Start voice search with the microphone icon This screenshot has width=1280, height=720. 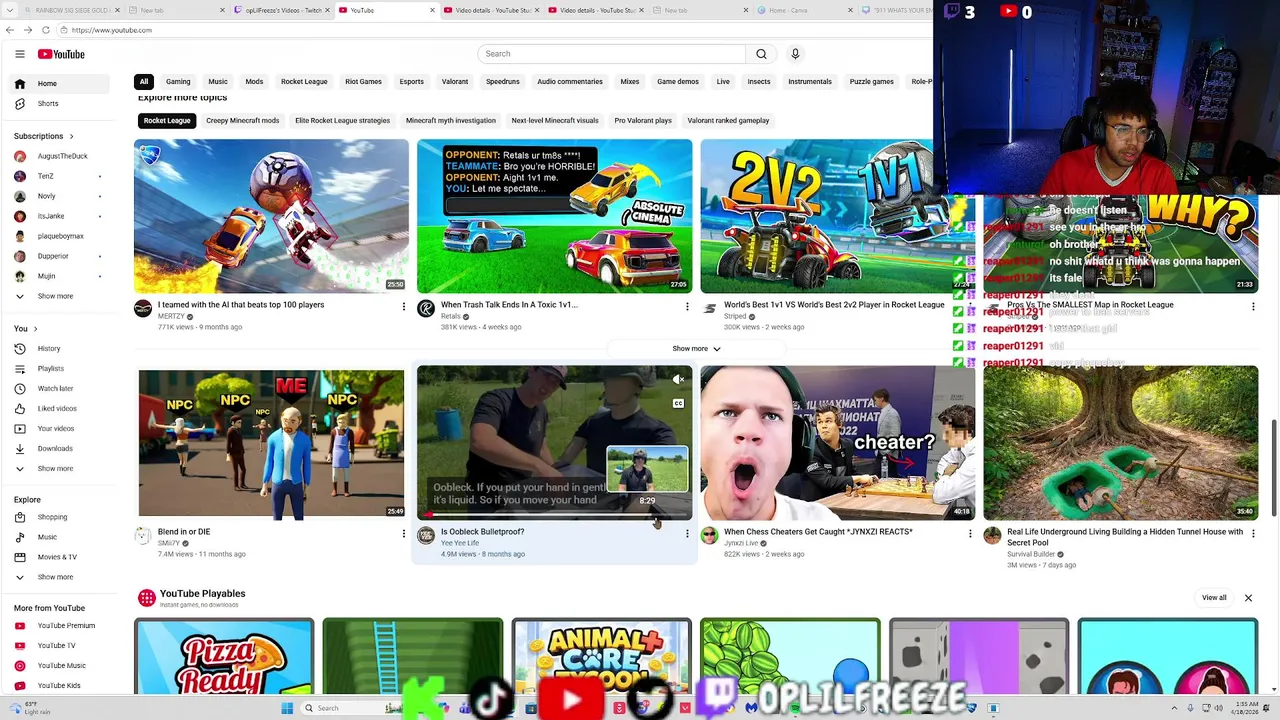[x=795, y=54]
